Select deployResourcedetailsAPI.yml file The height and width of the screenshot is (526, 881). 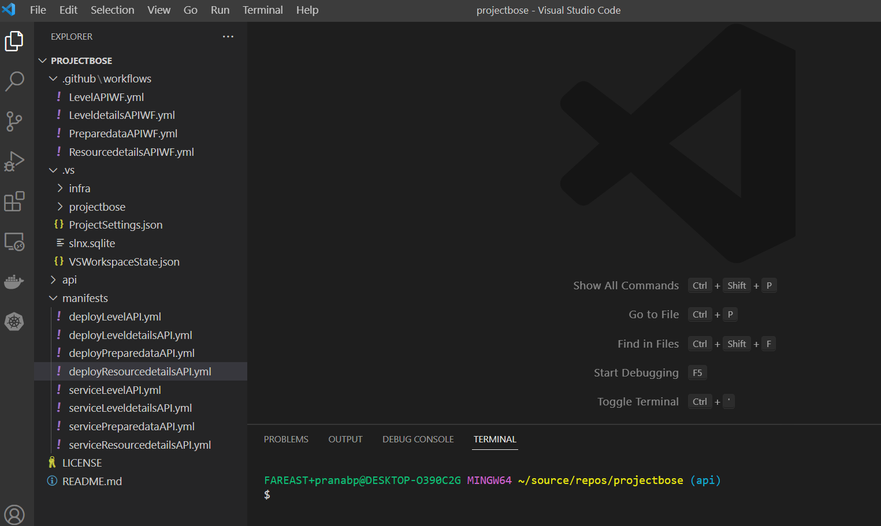140,371
